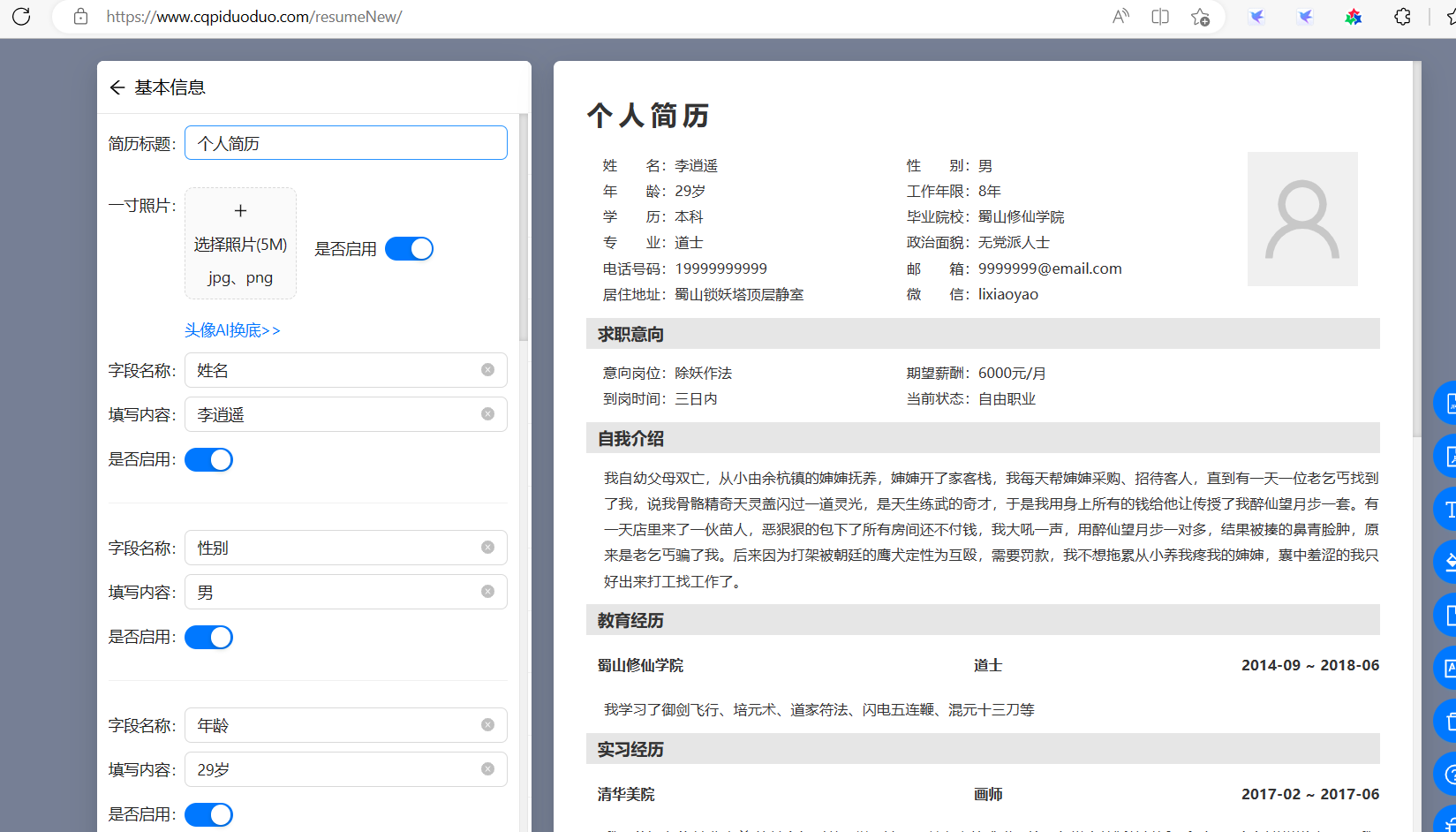Open the browser Extensions puzzle icon
The height and width of the screenshot is (832, 1456).
click(x=1402, y=16)
